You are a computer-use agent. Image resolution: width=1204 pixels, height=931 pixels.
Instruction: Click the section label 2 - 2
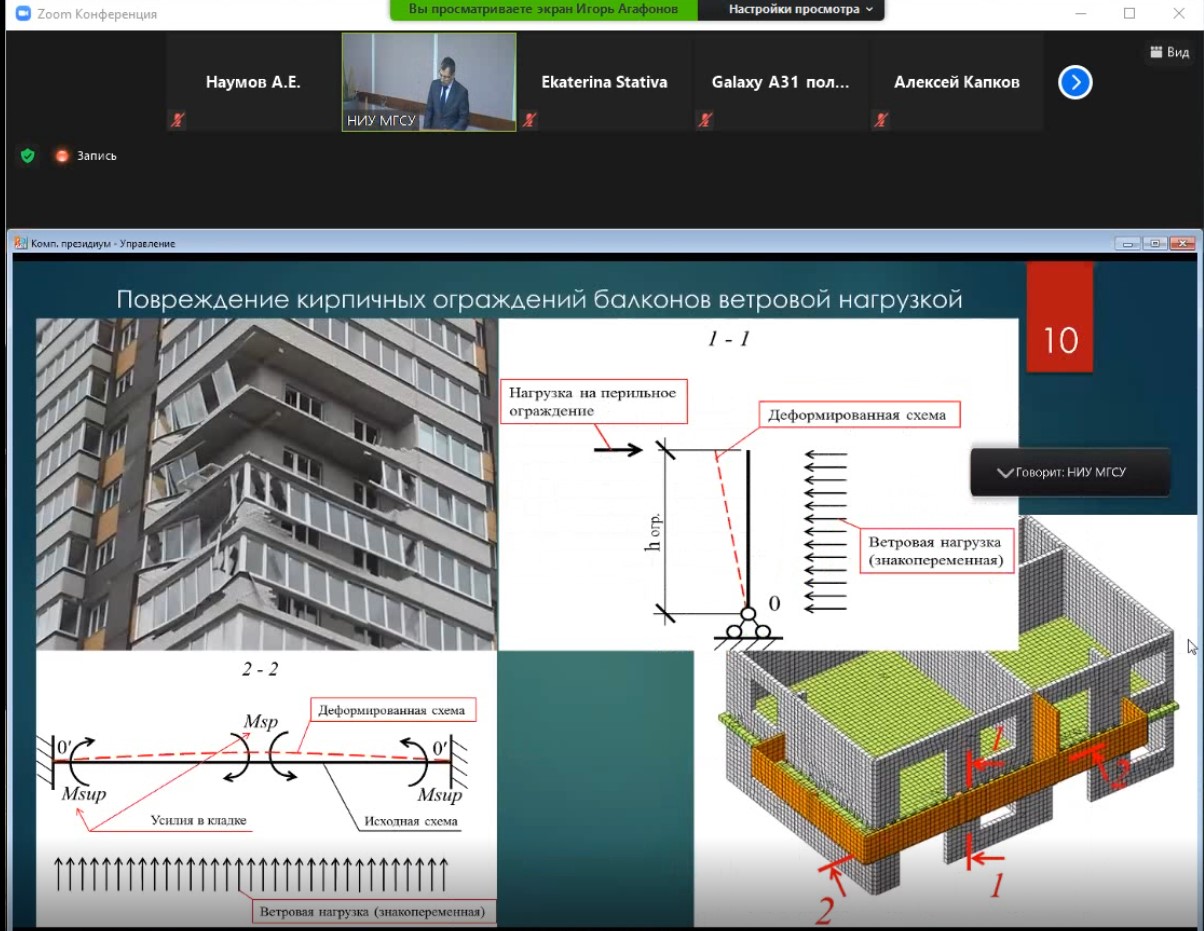pyautogui.click(x=260, y=670)
